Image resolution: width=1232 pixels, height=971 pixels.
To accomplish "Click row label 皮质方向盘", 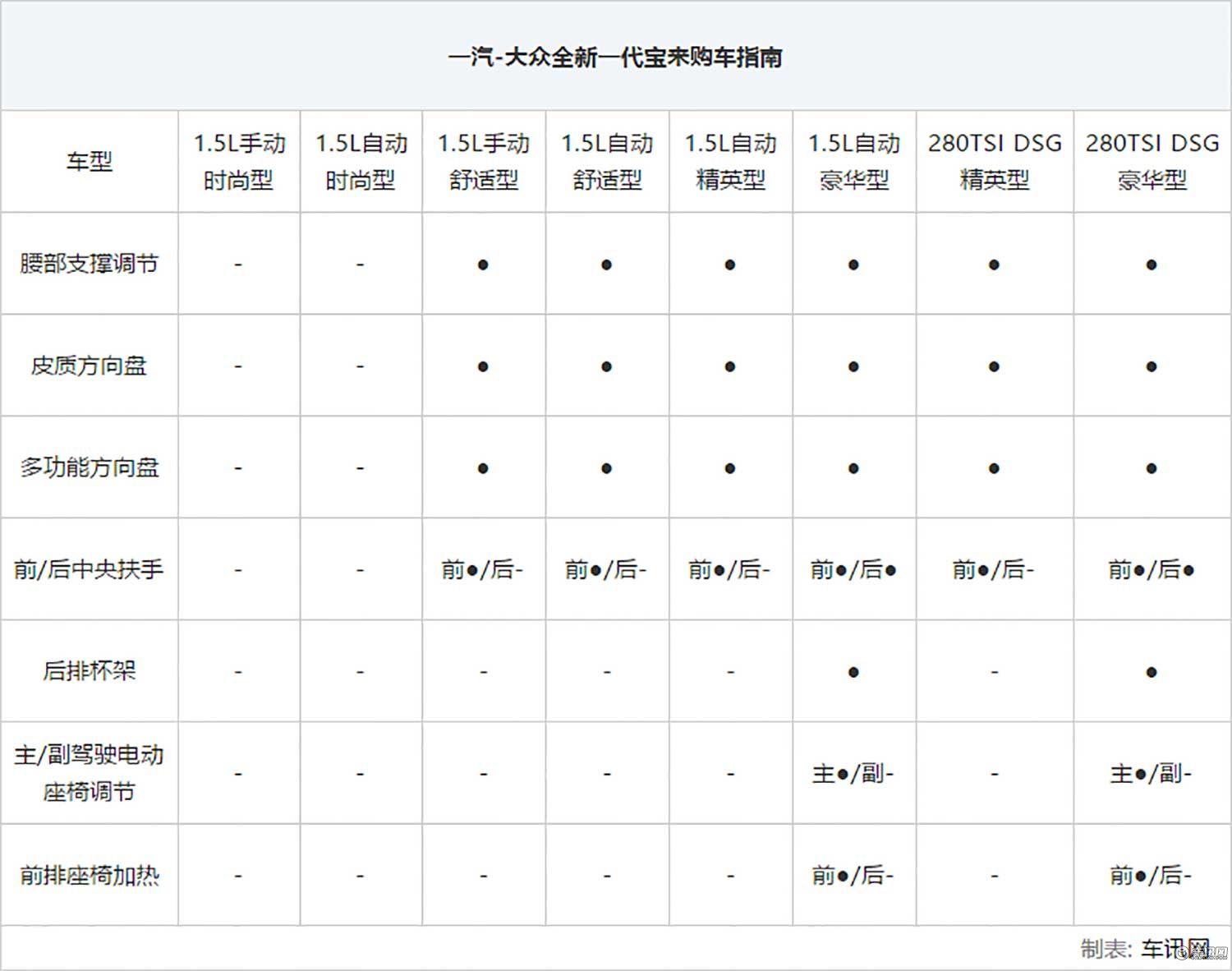I will 89,366.
